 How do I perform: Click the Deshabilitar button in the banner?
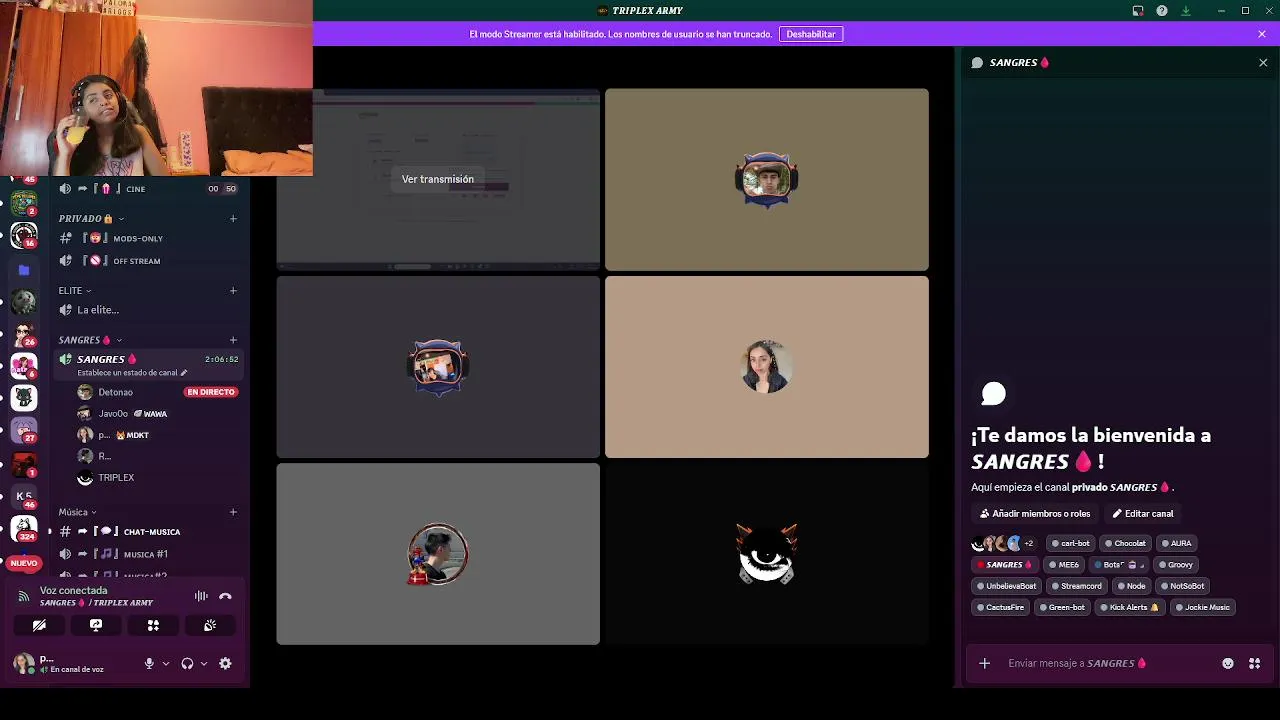(x=811, y=34)
